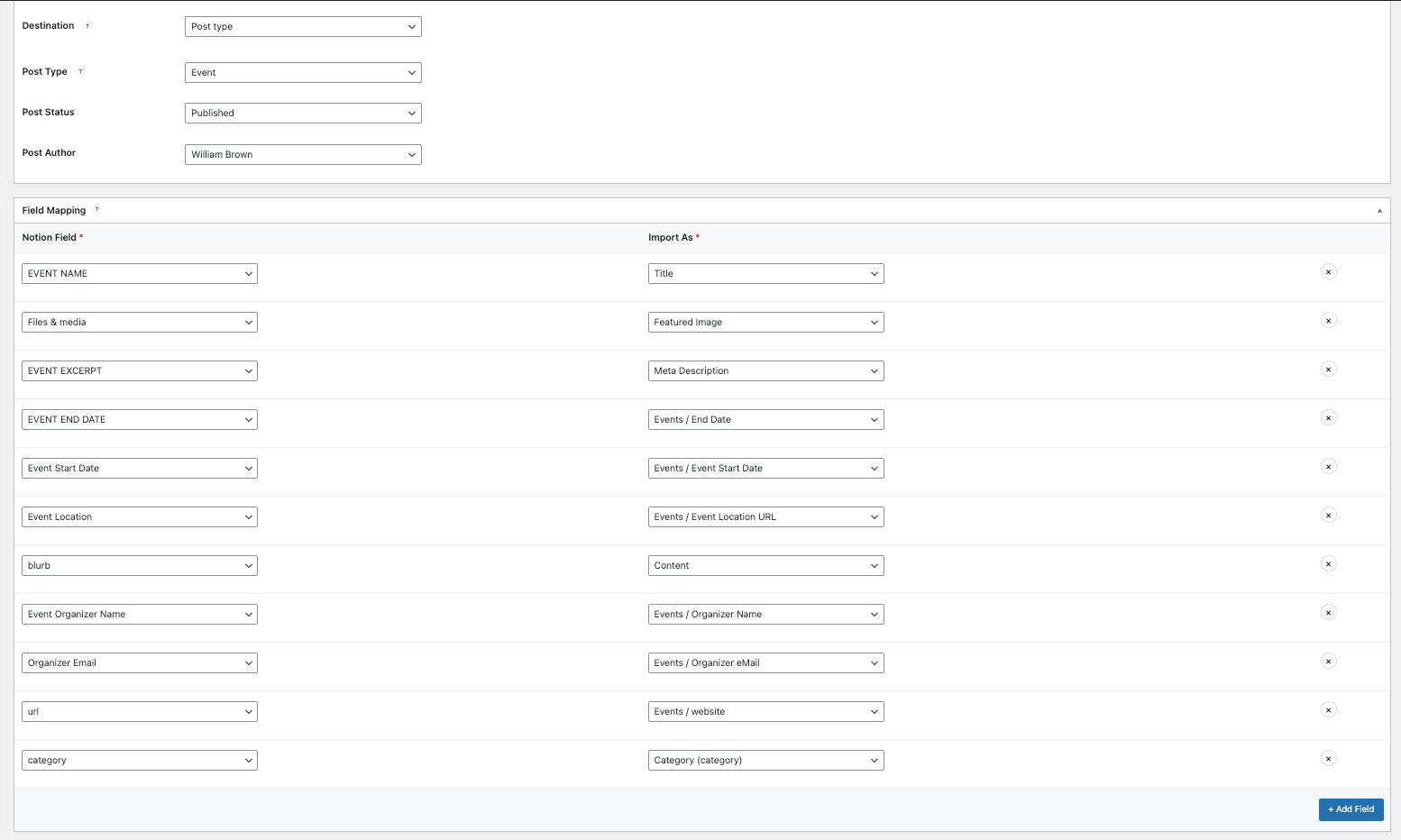
Task: Open the Events / Event Start Date dropdown
Action: (x=766, y=468)
